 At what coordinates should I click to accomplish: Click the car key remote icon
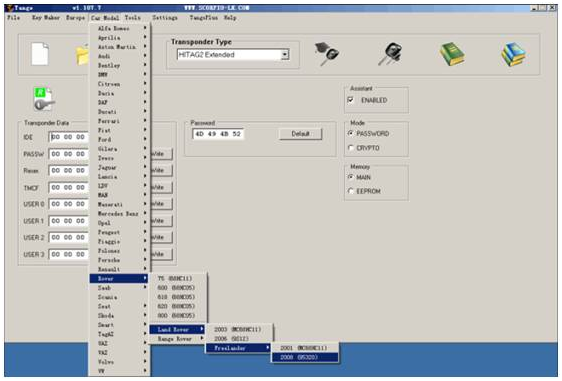(x=390, y=54)
